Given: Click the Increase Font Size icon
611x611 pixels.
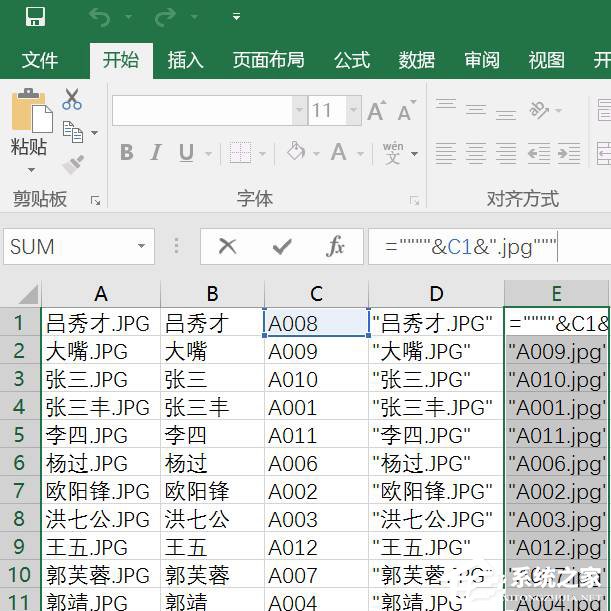Looking at the screenshot, I should click(x=377, y=111).
